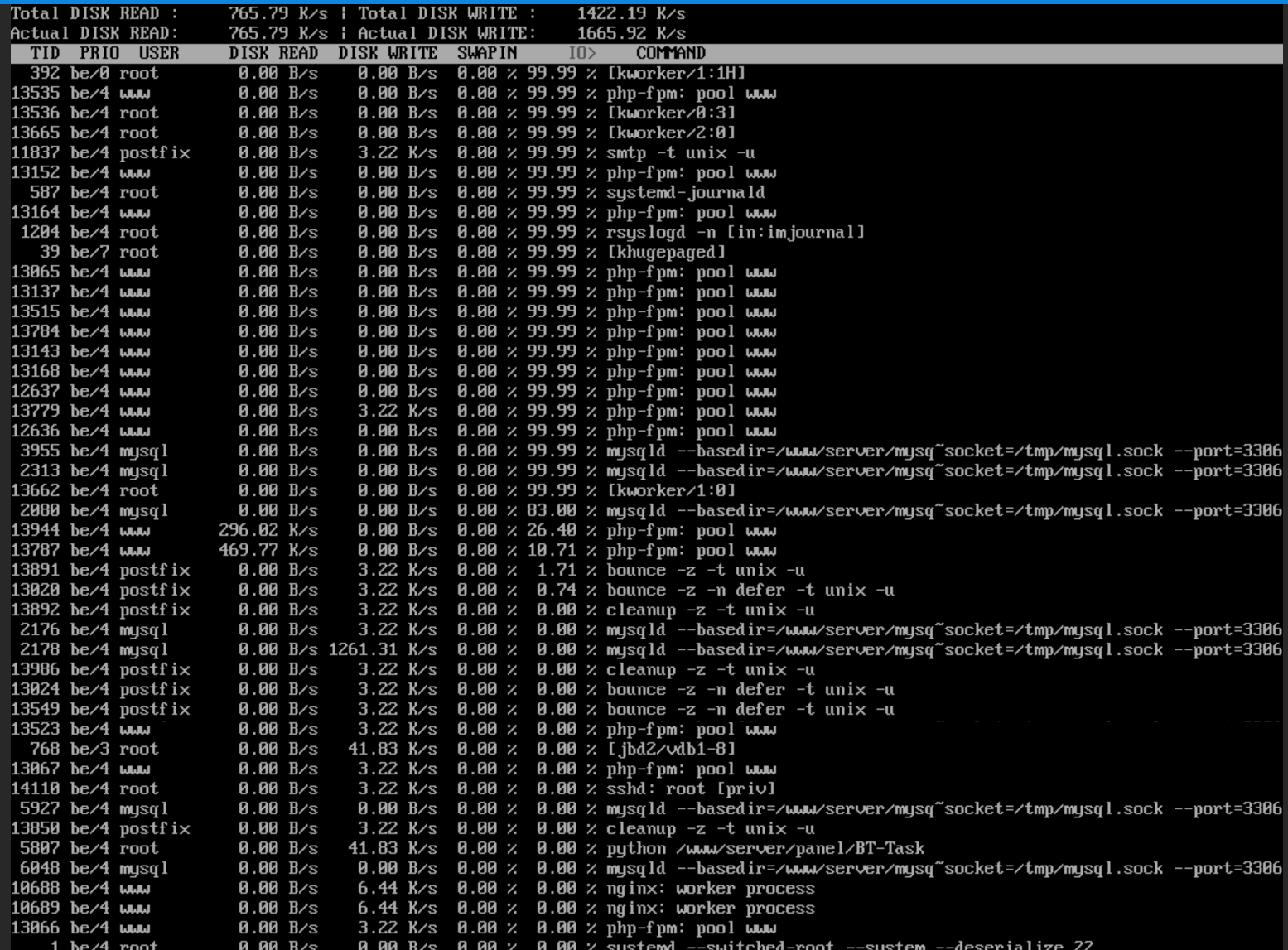The image size is (1288, 950).
Task: Click the kworker/1:1H process row
Action: (646, 73)
